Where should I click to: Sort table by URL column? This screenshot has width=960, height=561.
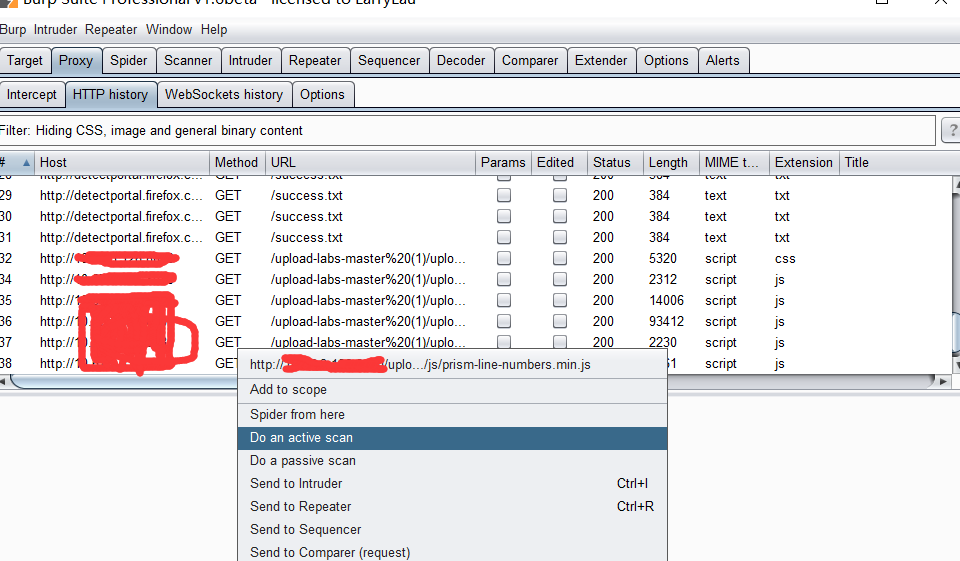point(370,162)
